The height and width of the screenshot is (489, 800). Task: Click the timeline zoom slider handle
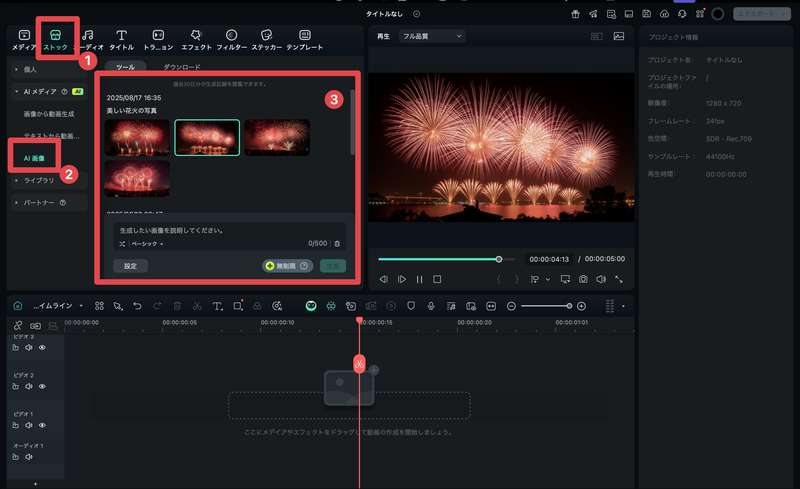pyautogui.click(x=569, y=306)
